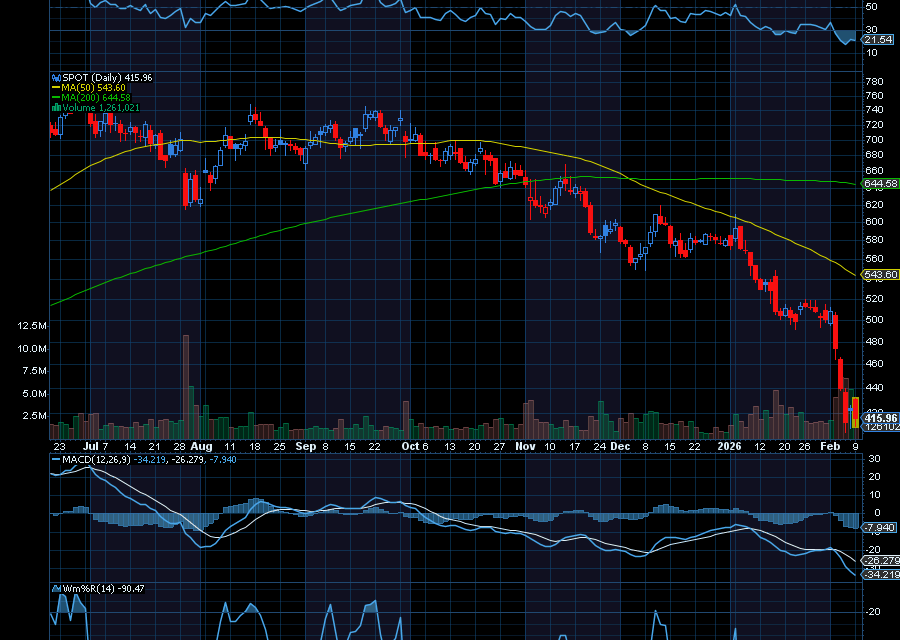
Task: Select the yellow MA(50) line swatch
Action: (56, 87)
